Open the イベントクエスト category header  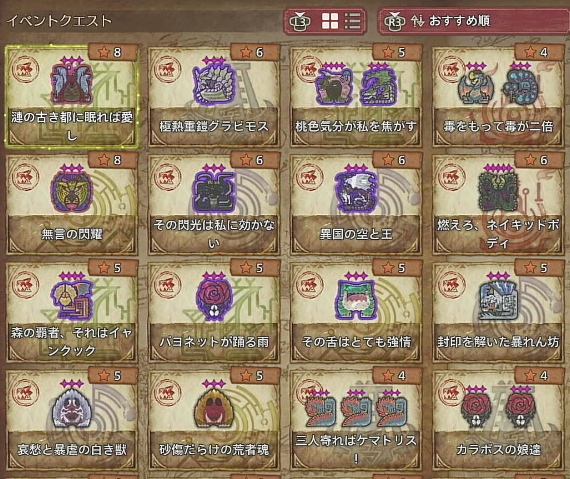click(59, 21)
